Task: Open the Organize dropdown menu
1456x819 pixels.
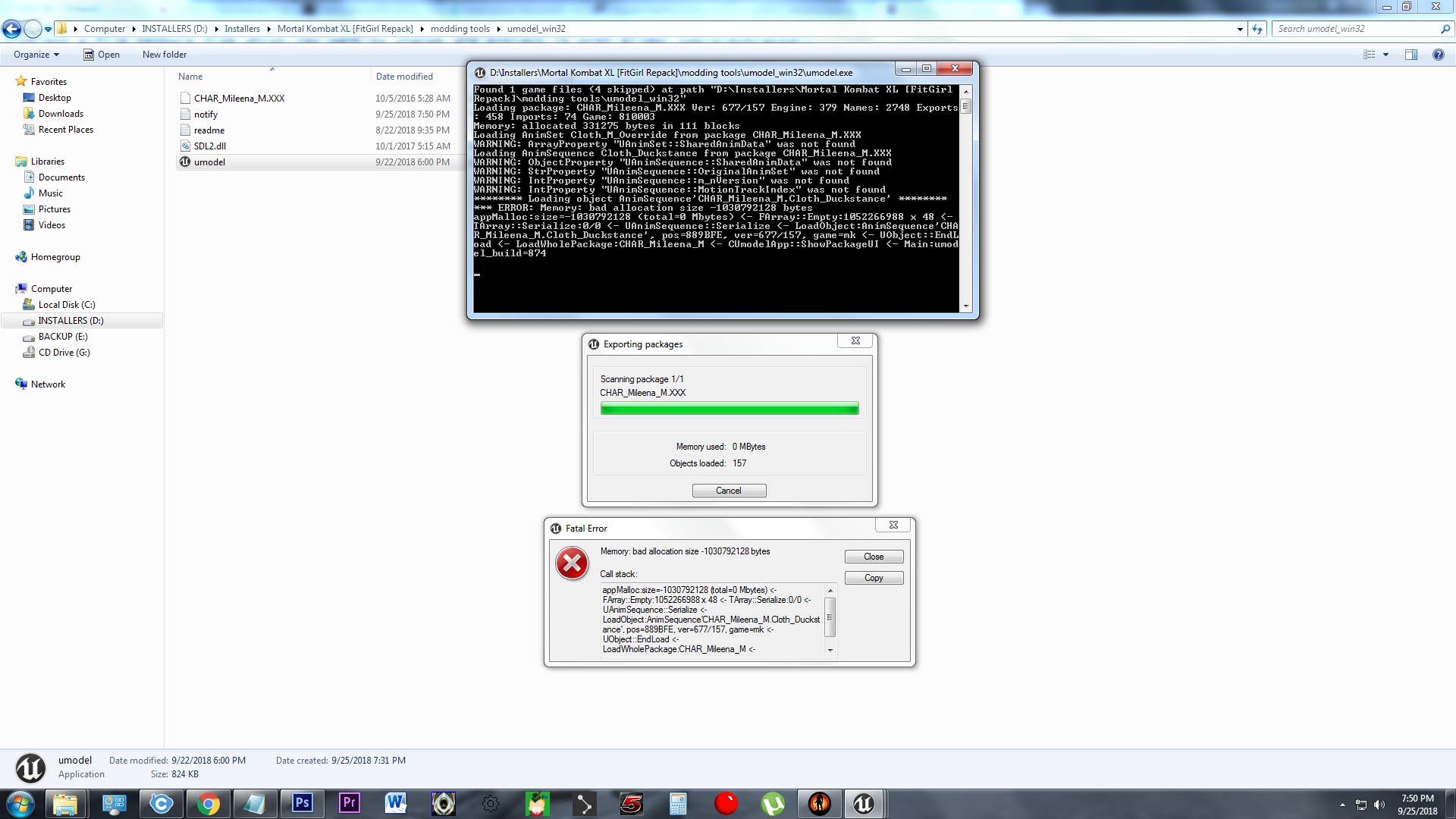Action: (36, 55)
